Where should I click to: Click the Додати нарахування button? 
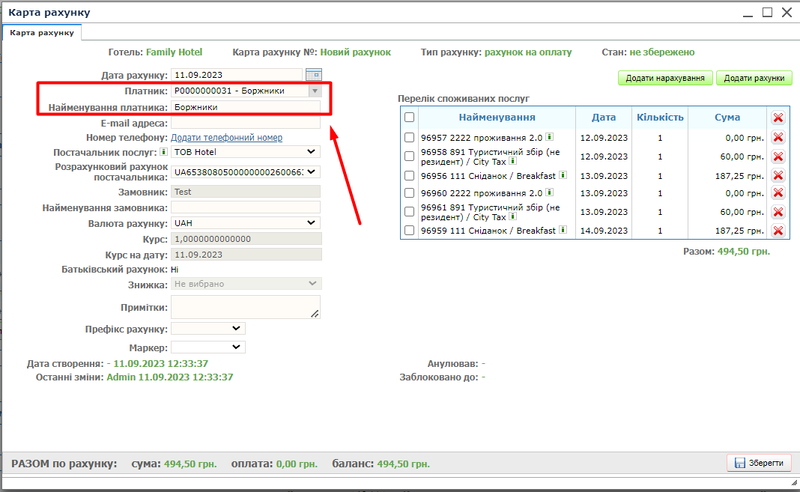[x=663, y=77]
